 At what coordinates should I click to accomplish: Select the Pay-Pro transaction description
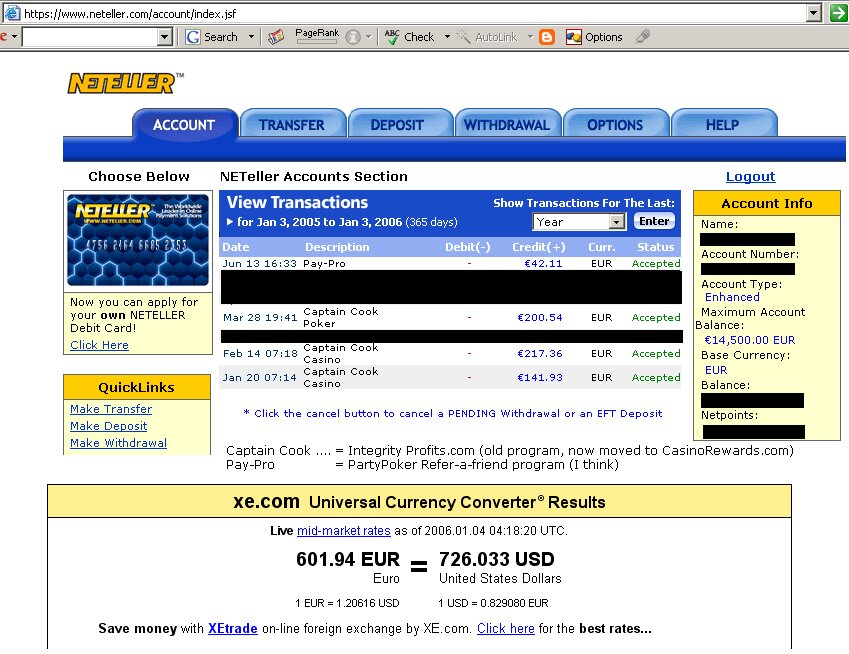point(324,264)
